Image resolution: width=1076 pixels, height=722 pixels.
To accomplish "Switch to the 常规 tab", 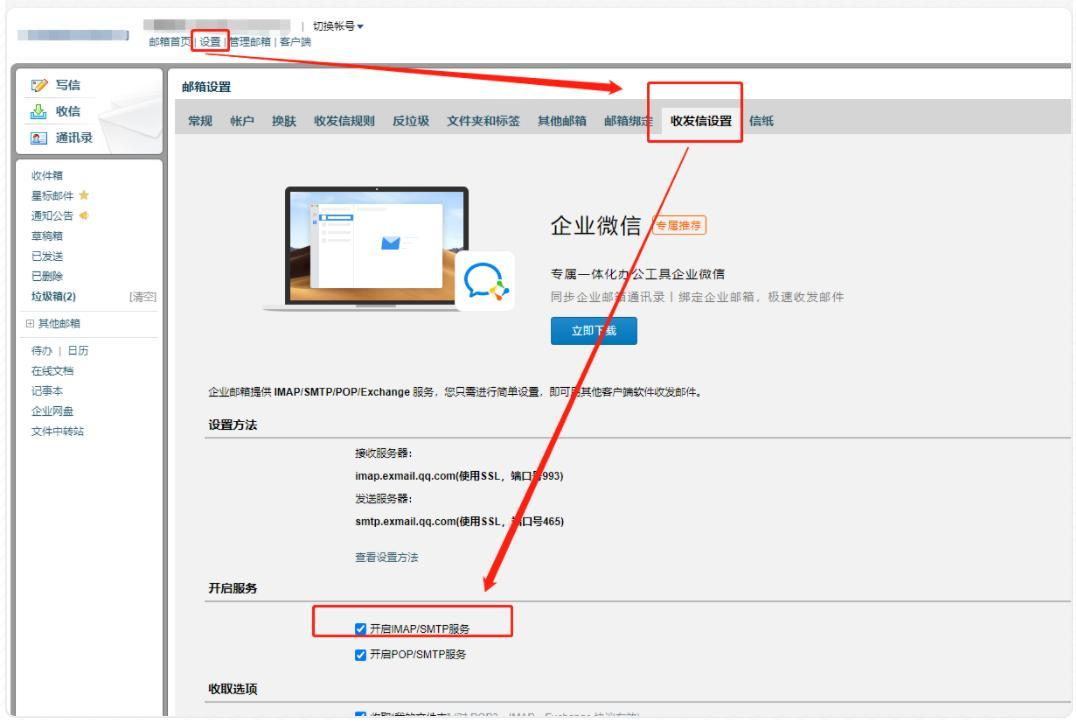I will (x=200, y=121).
